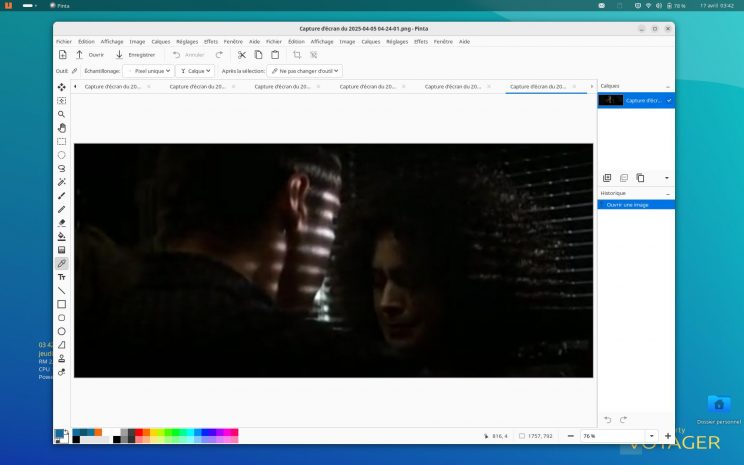The image size is (744, 465).
Task: Click the Redo arrow in the toolbar
Action: (219, 55)
